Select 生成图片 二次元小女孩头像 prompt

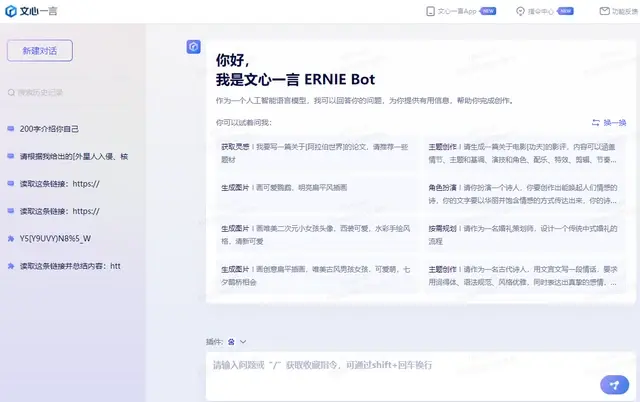click(318, 235)
